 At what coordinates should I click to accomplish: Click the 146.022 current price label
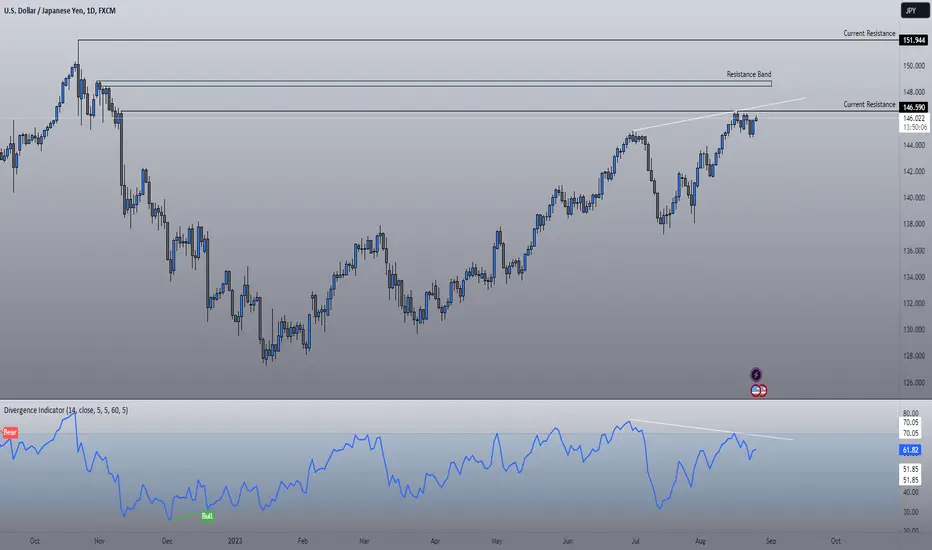pyautogui.click(x=914, y=118)
